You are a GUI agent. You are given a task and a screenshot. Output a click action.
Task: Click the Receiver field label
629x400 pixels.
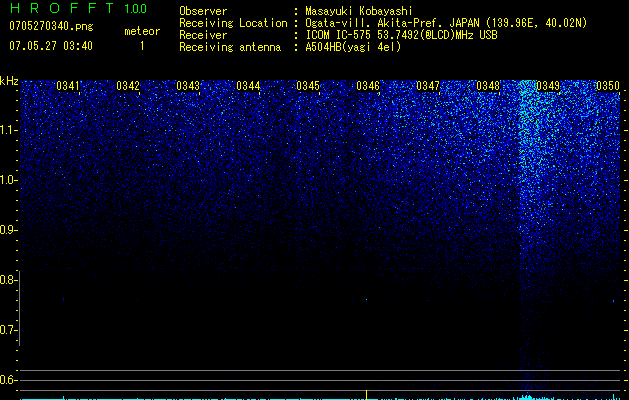click(203, 35)
